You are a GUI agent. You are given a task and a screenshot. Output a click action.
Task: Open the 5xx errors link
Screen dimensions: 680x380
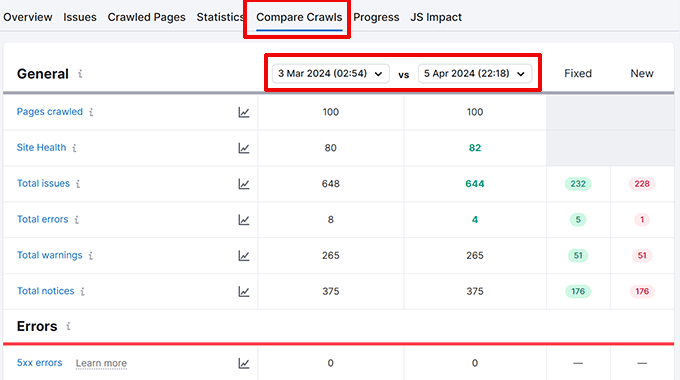pyautogui.click(x=39, y=363)
